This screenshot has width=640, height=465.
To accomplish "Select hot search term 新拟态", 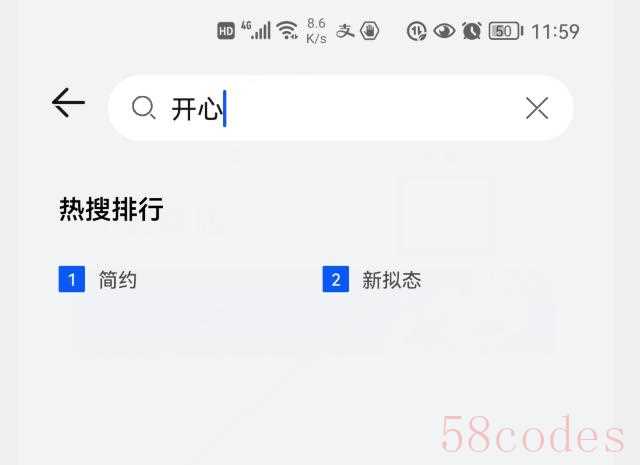I will (x=391, y=280).
